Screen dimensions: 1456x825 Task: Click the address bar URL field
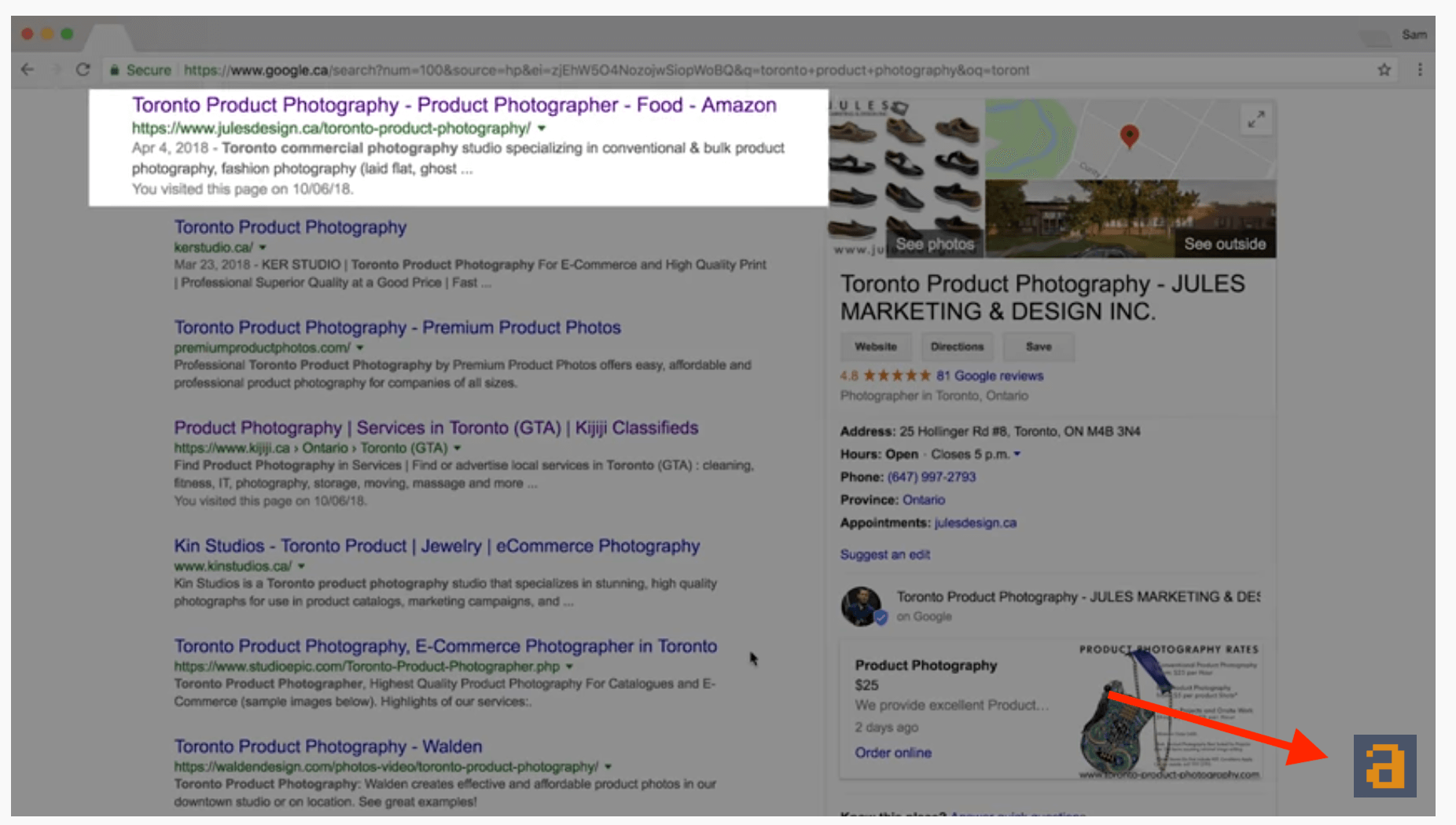605,70
